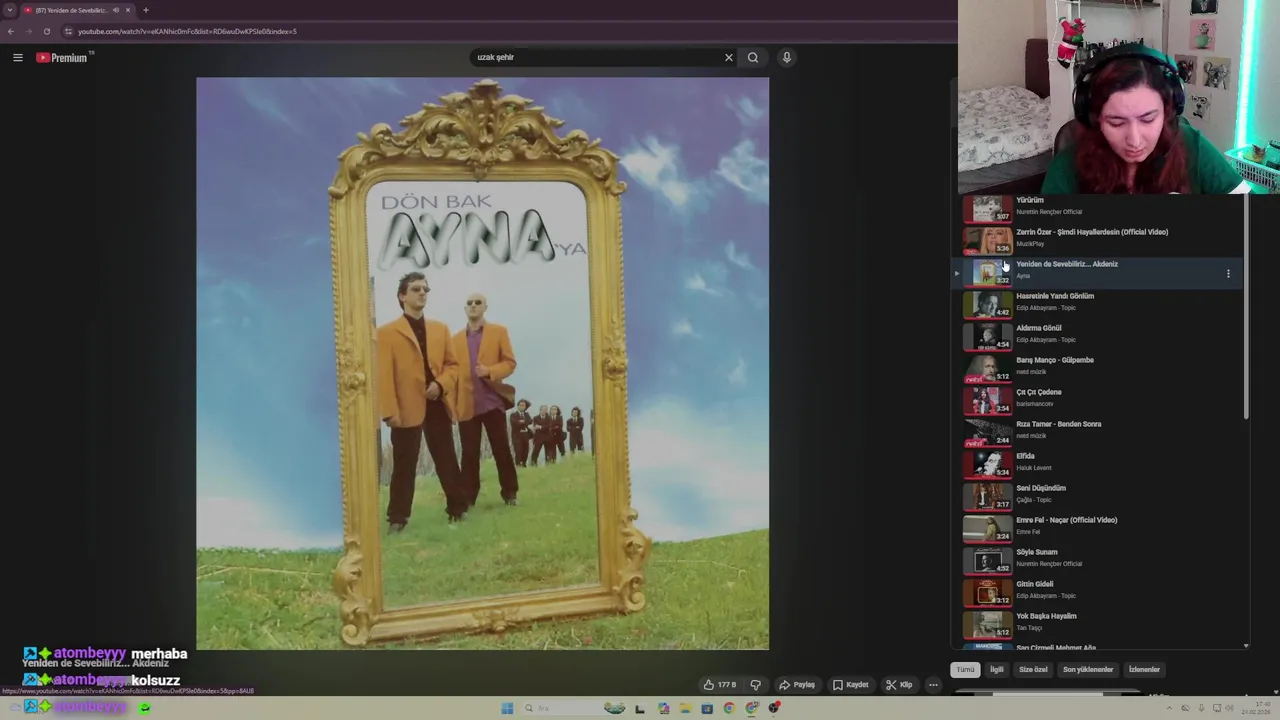The width and height of the screenshot is (1280, 720).
Task: Mute tab via the speaker icon
Action: pyautogui.click(x=116, y=10)
